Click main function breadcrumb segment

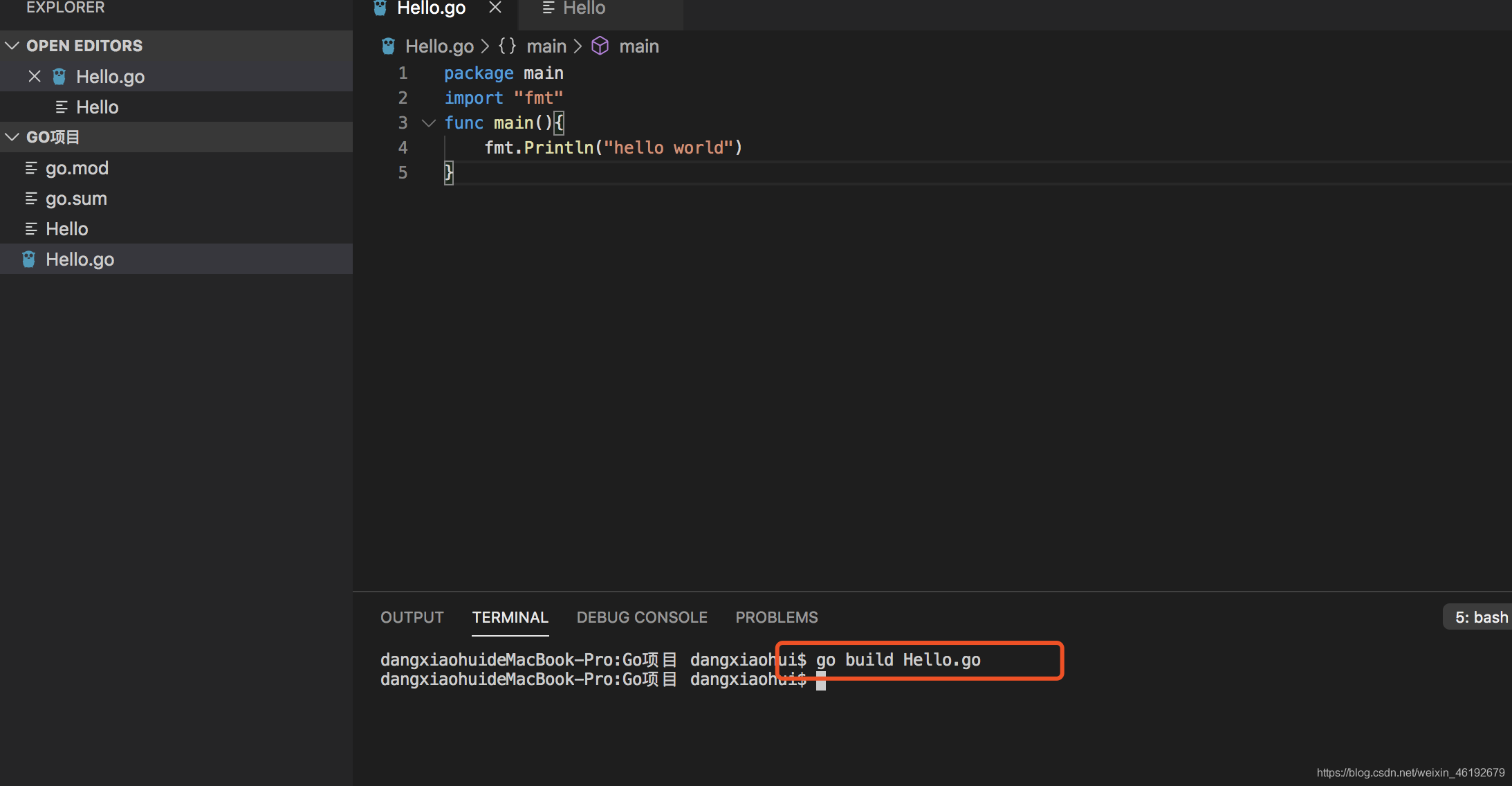(639, 46)
